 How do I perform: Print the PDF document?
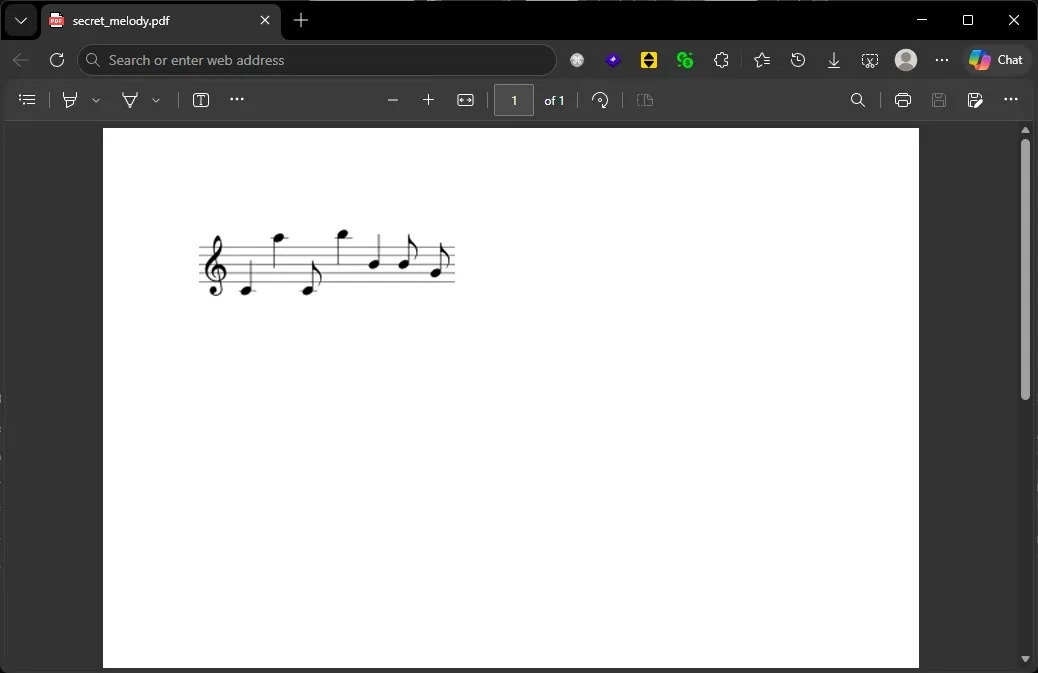(903, 100)
